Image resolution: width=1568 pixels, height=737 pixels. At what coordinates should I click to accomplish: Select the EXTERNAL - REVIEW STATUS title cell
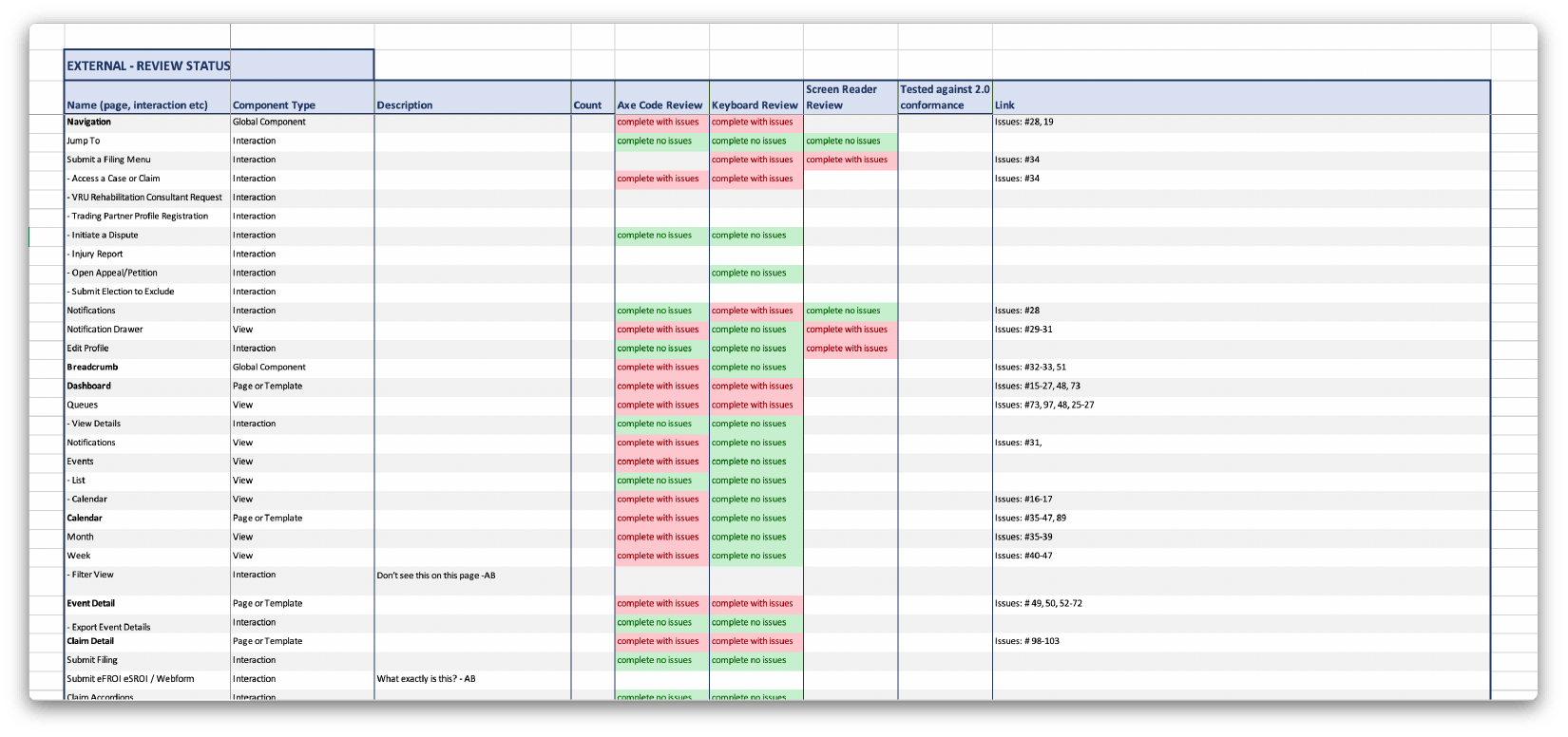pyautogui.click(x=219, y=66)
